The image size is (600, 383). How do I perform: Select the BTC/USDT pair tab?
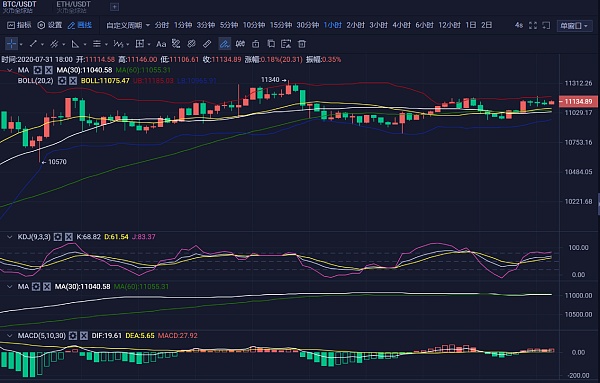coord(19,7)
